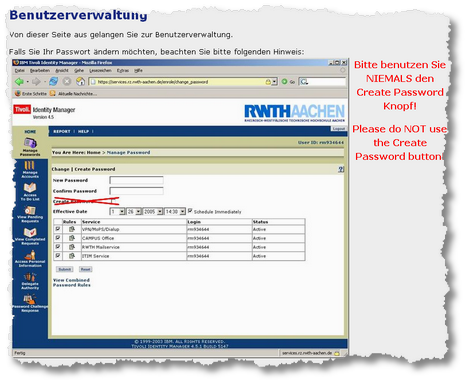The image size is (465, 380).
Task: Click the Stop loading icon
Action: (67, 81)
